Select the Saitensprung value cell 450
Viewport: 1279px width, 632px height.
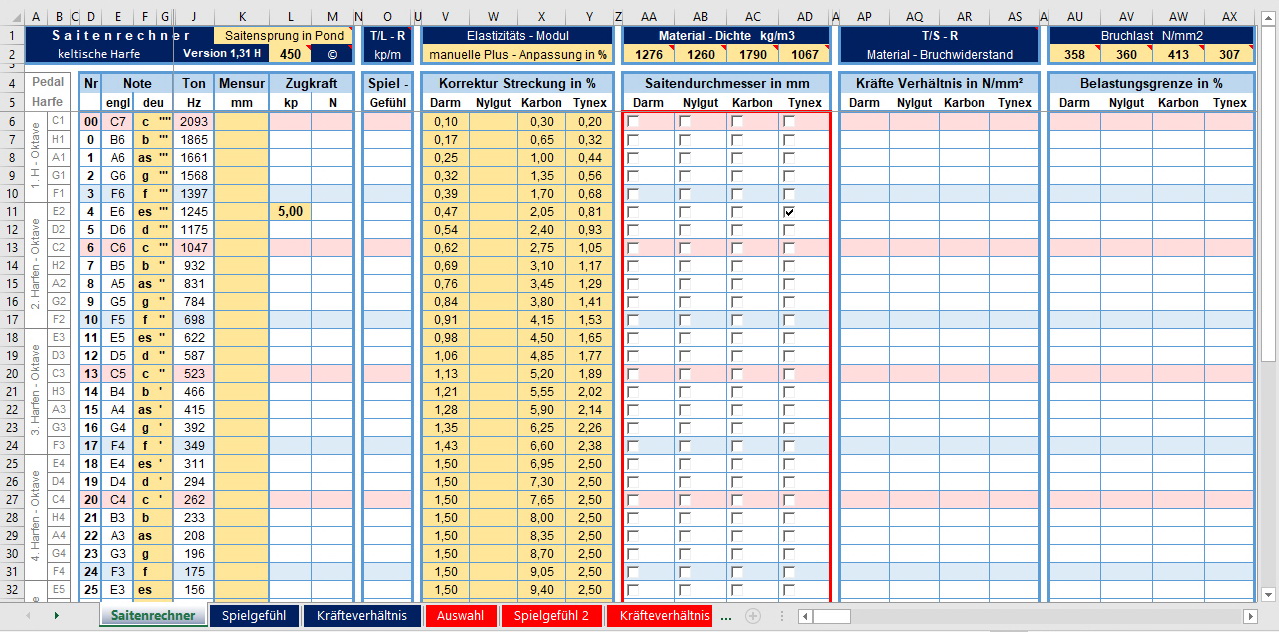pyautogui.click(x=290, y=54)
